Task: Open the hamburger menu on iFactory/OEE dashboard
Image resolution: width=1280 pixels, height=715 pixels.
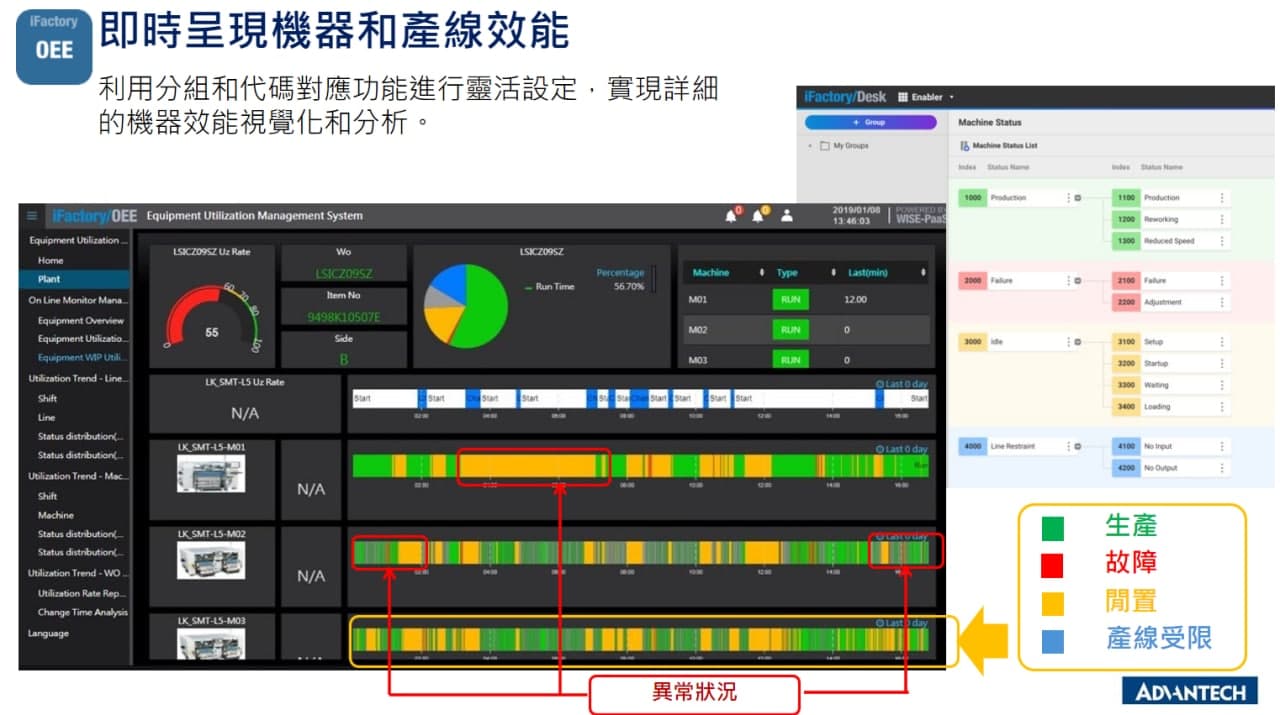Action: click(x=33, y=216)
